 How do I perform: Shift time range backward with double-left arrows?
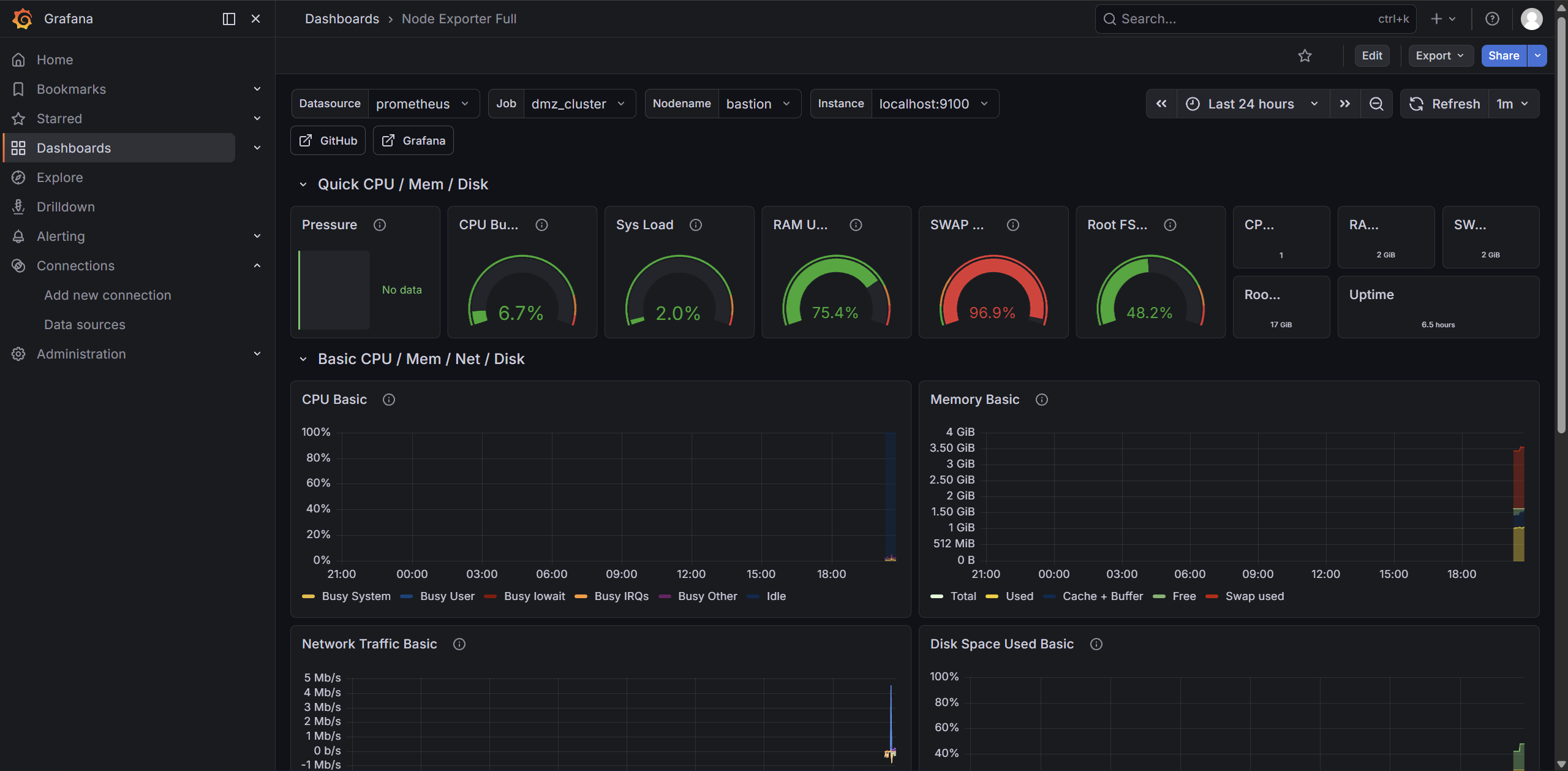click(x=1161, y=104)
